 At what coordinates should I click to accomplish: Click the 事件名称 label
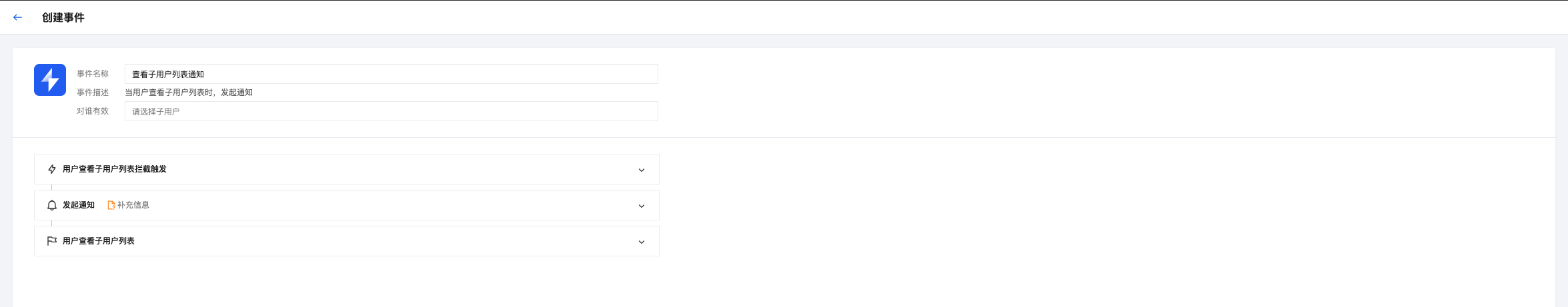(93, 74)
